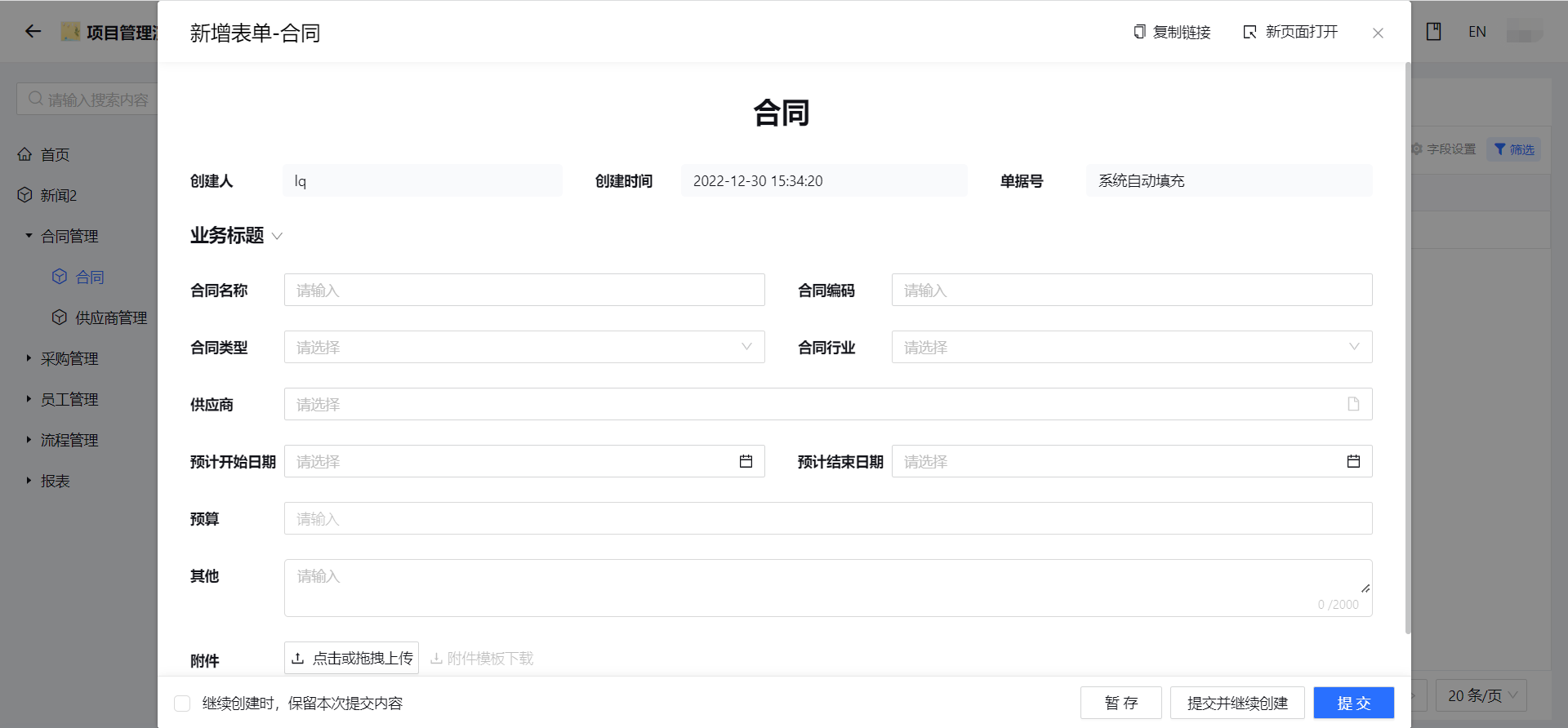Click the home icon next to 首页
Image resolution: width=1568 pixels, height=728 pixels.
(x=25, y=154)
